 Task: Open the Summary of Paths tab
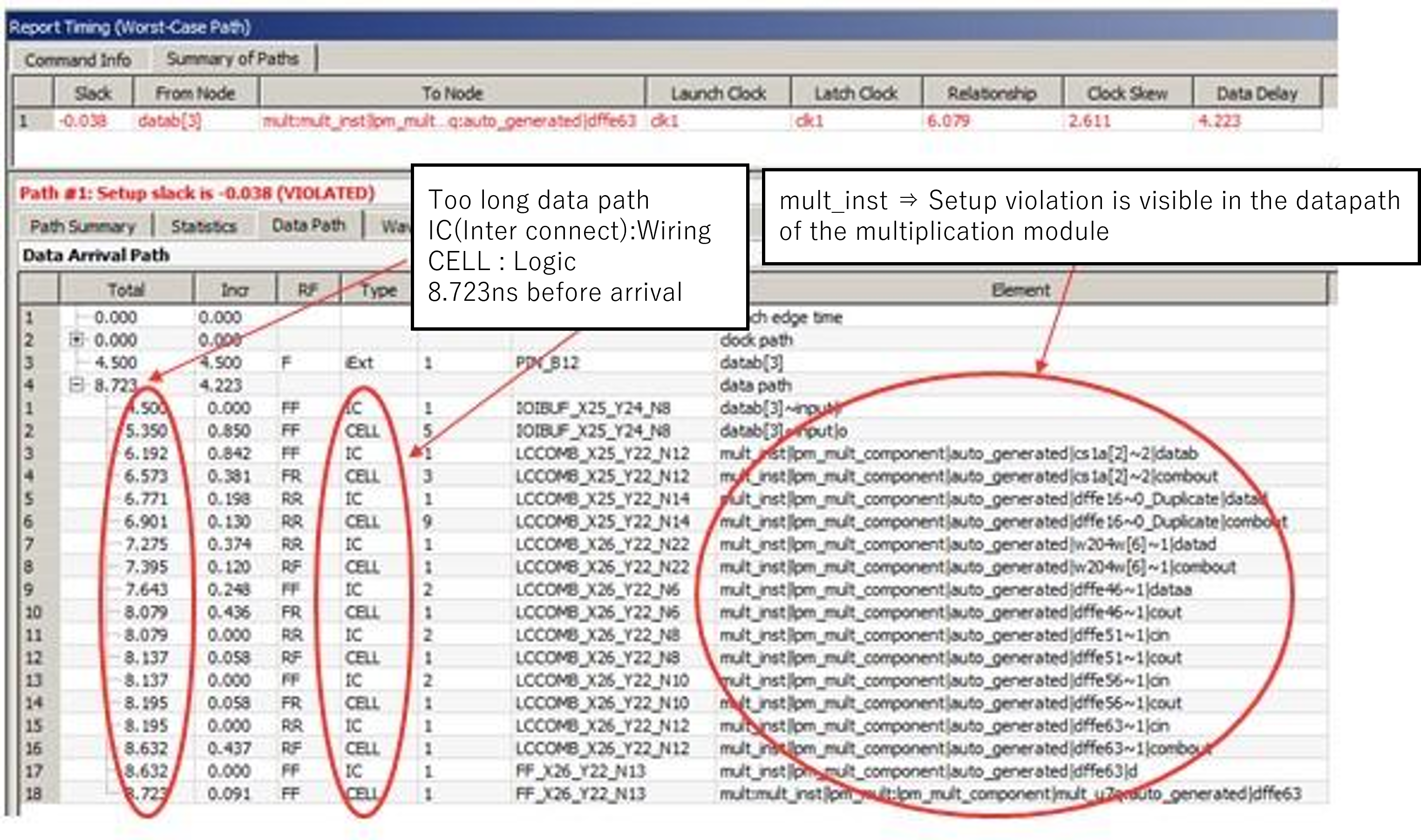[232, 58]
